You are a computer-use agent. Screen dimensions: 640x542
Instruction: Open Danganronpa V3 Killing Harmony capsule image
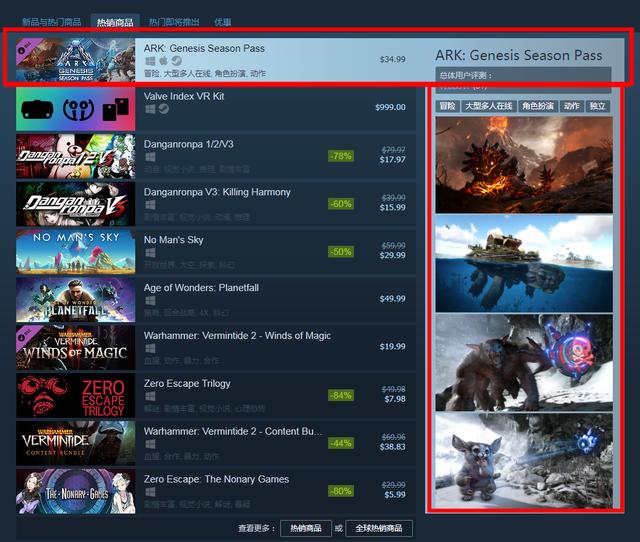[76, 204]
